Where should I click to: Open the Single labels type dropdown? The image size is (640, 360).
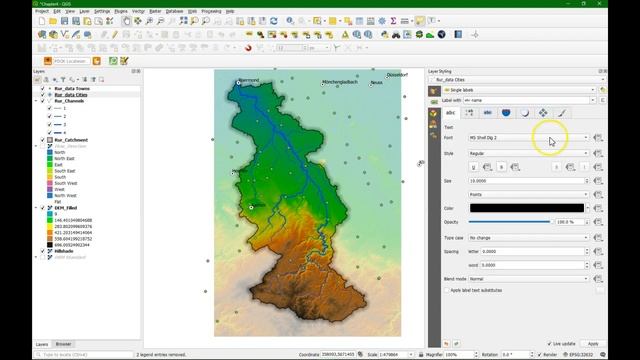pyautogui.click(x=519, y=90)
